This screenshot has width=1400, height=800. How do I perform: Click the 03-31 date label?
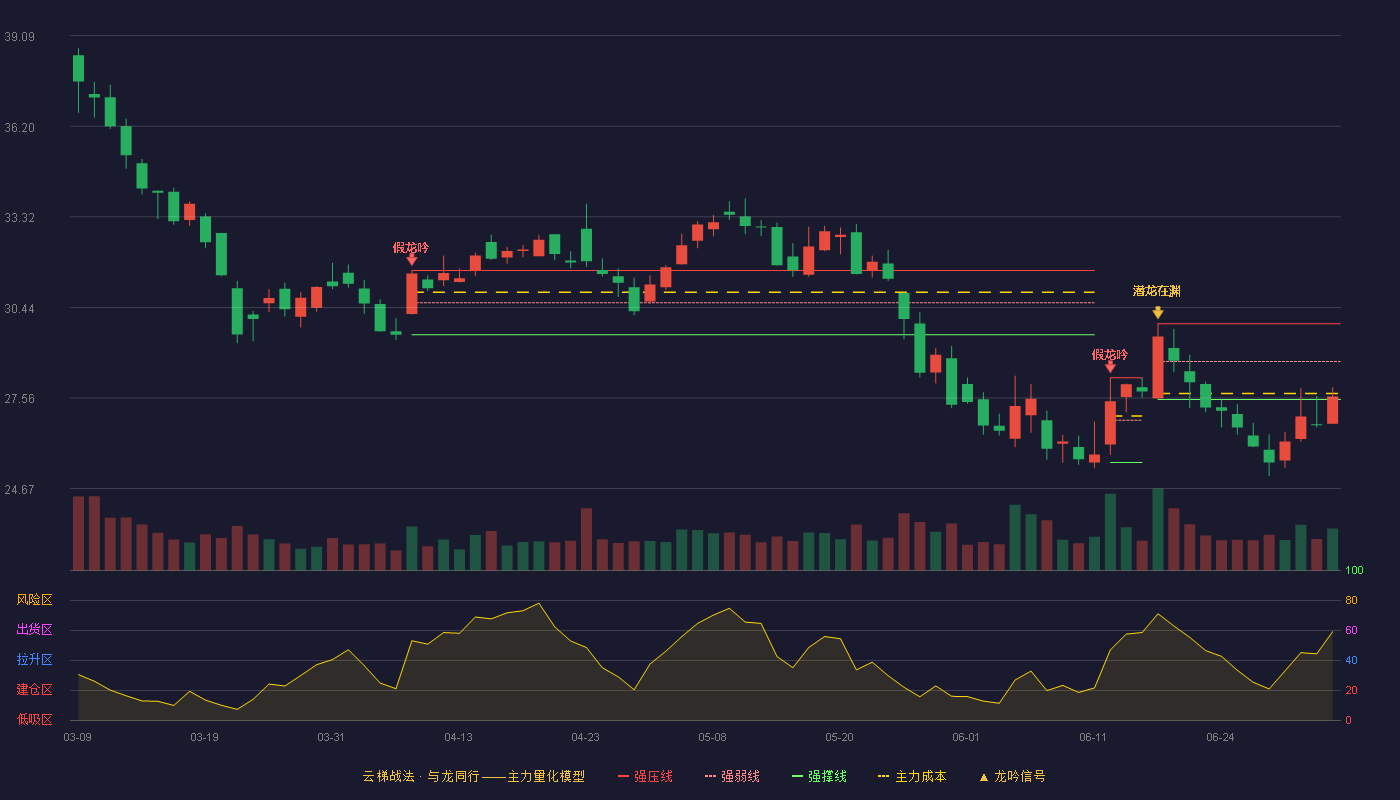click(x=331, y=737)
